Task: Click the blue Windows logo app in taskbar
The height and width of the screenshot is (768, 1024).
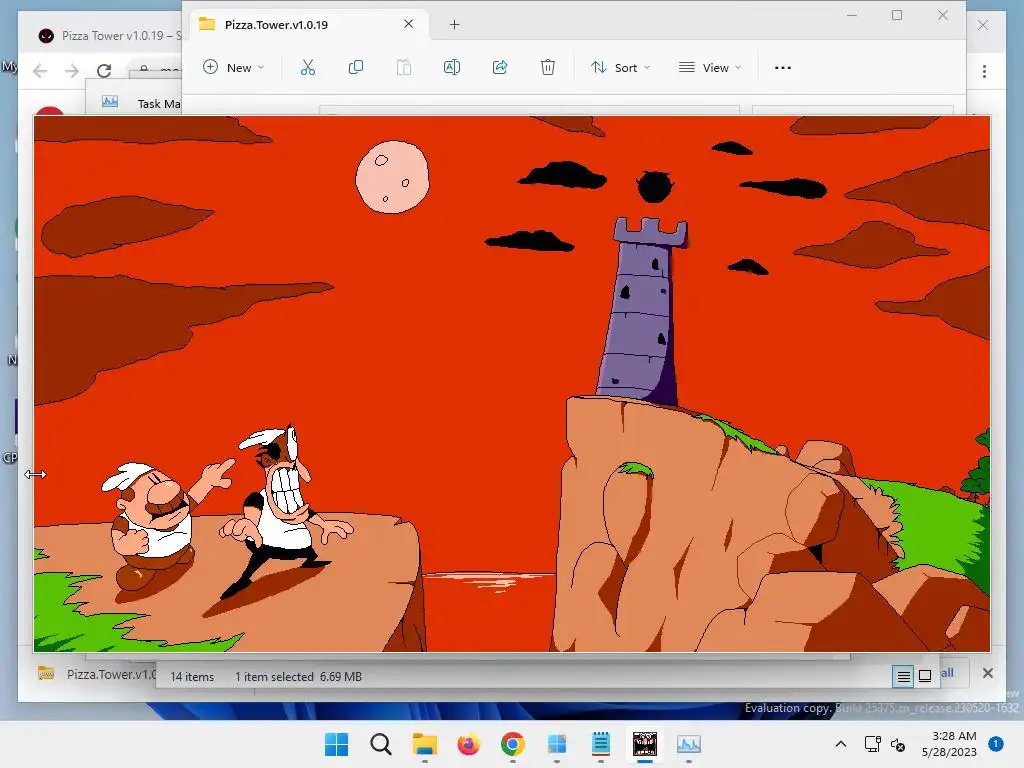Action: click(x=556, y=744)
